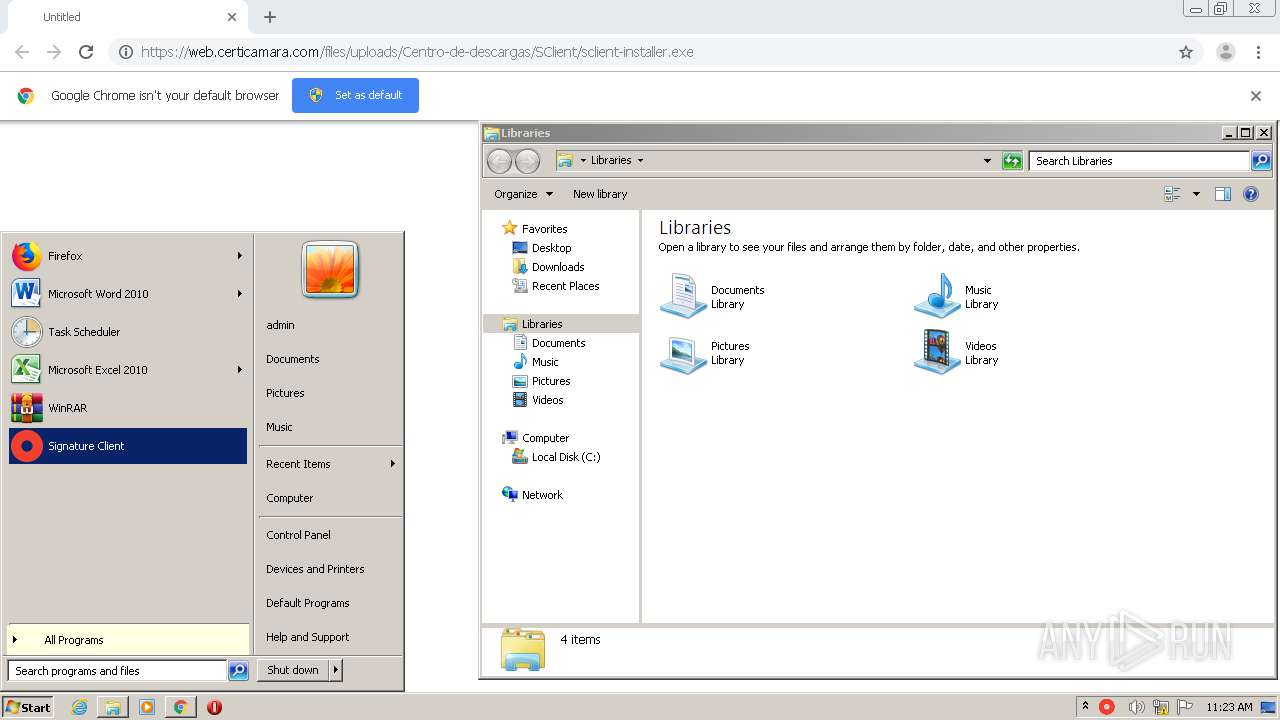Click the taskbar clock
The height and width of the screenshot is (720, 1280).
coord(1229,707)
